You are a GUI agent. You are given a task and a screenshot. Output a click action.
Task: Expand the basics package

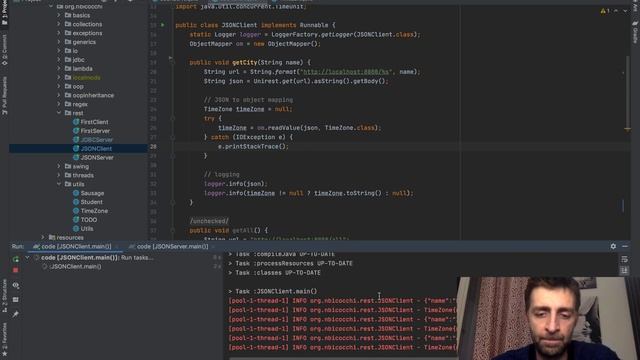tap(59, 16)
